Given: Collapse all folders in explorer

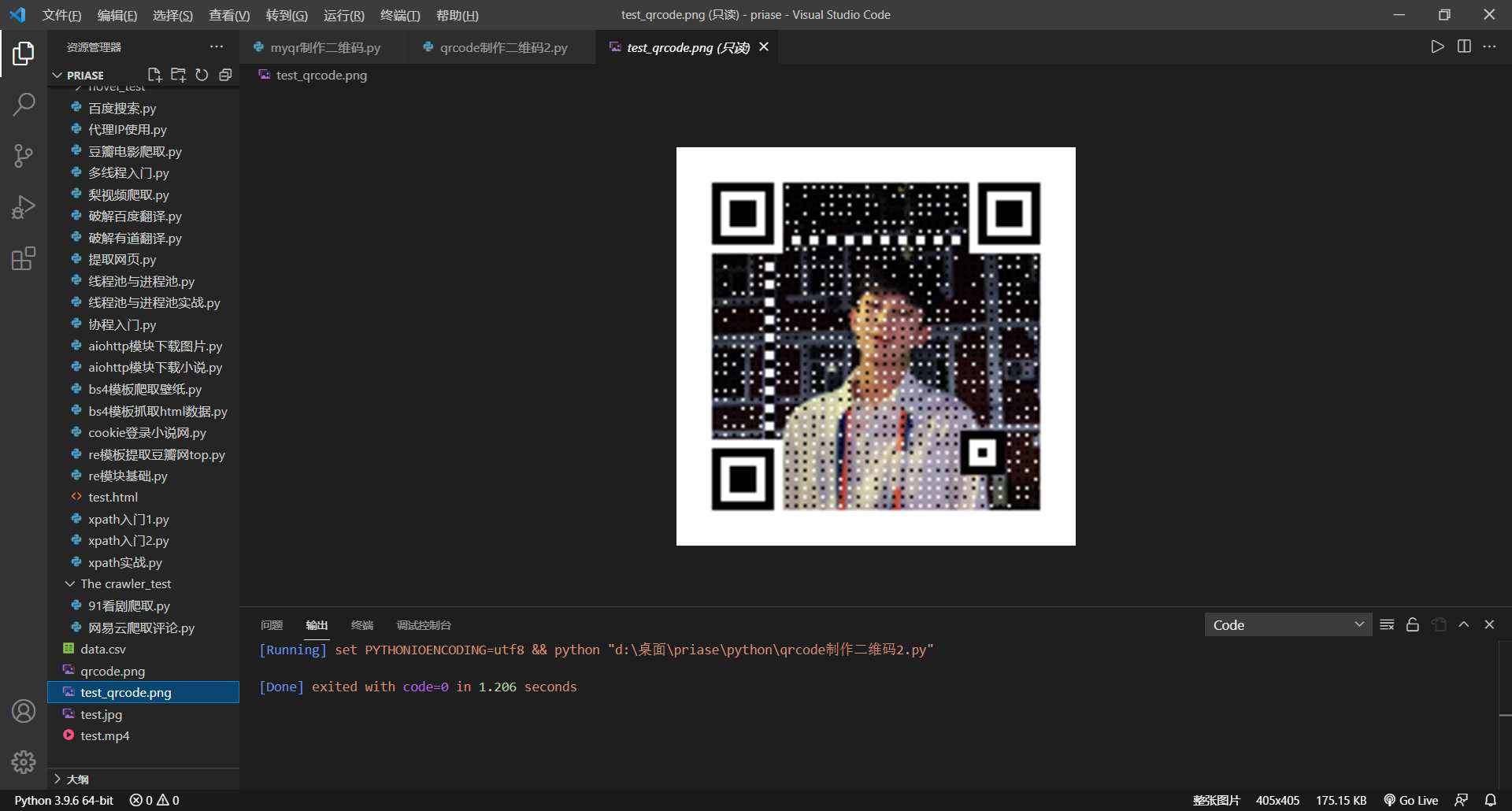Looking at the screenshot, I should tap(225, 75).
